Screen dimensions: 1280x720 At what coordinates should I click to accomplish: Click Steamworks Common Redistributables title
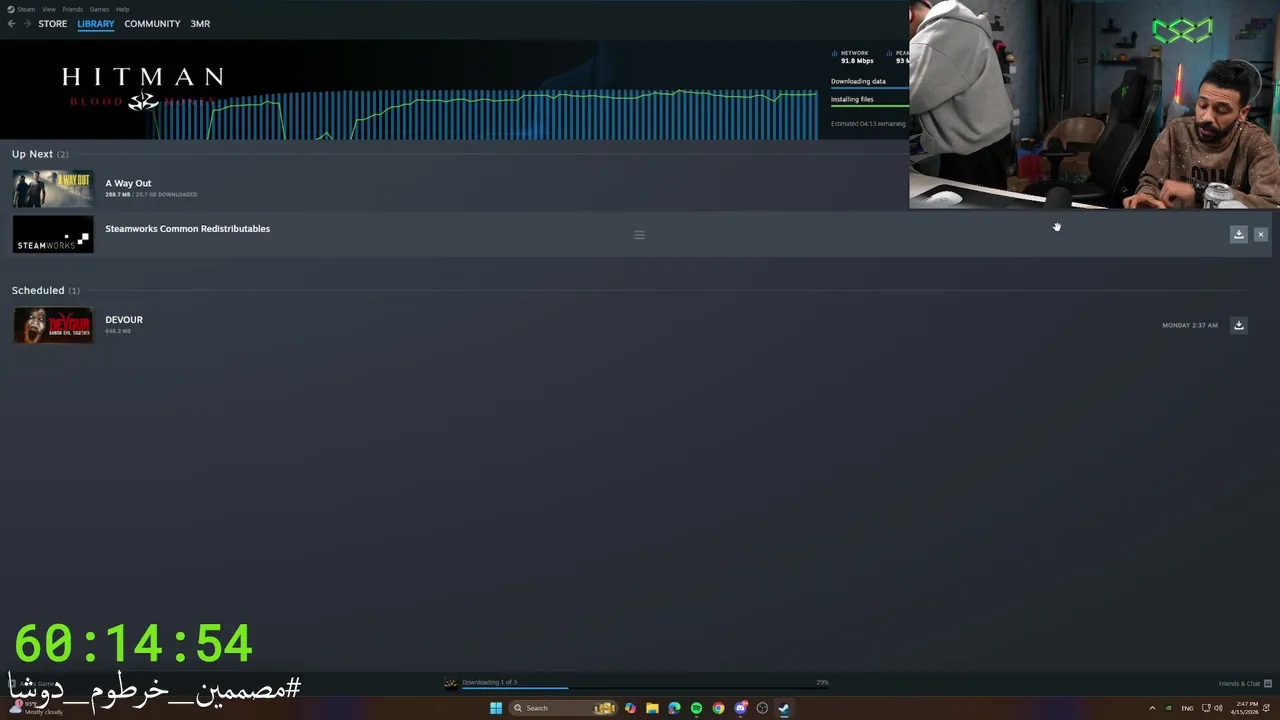(x=187, y=229)
